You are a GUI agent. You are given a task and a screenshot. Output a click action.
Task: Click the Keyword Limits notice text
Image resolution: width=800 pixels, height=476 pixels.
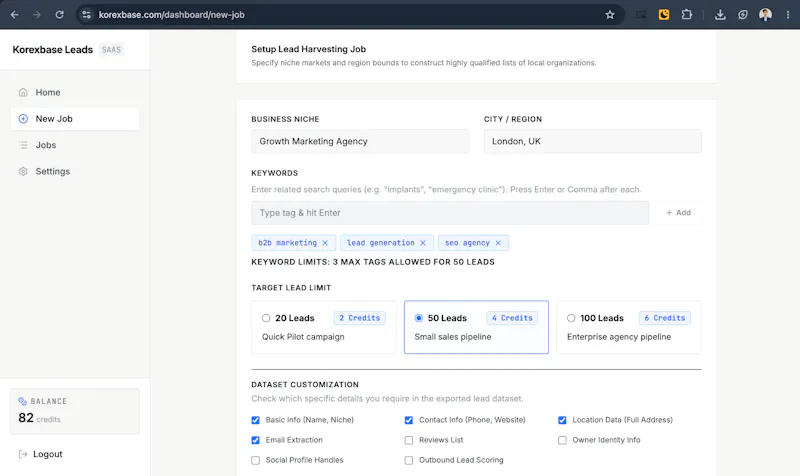click(373, 262)
